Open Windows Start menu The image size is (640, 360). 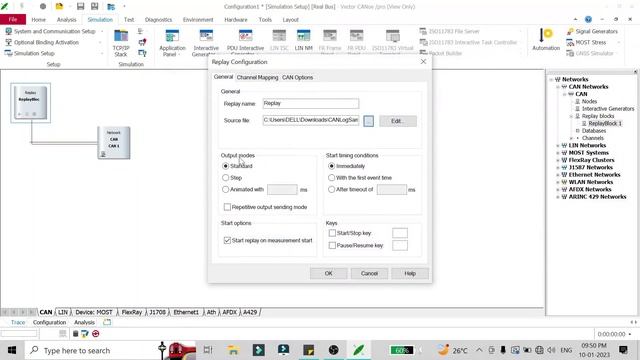(12, 350)
